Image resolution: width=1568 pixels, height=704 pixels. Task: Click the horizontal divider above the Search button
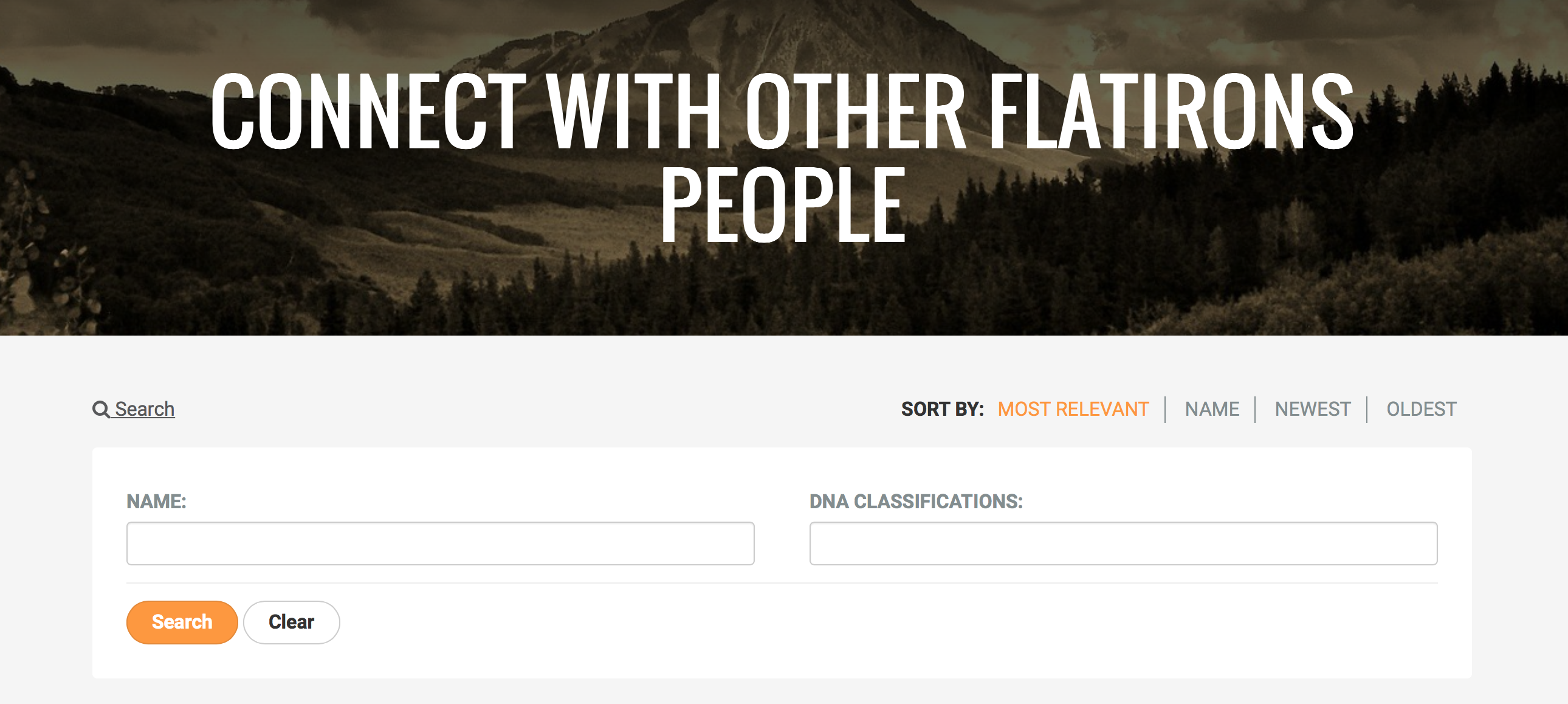782,583
